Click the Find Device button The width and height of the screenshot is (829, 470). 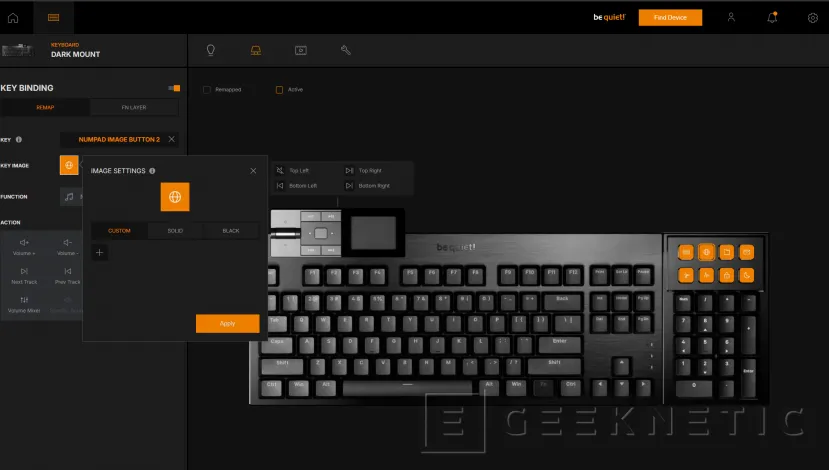[670, 17]
